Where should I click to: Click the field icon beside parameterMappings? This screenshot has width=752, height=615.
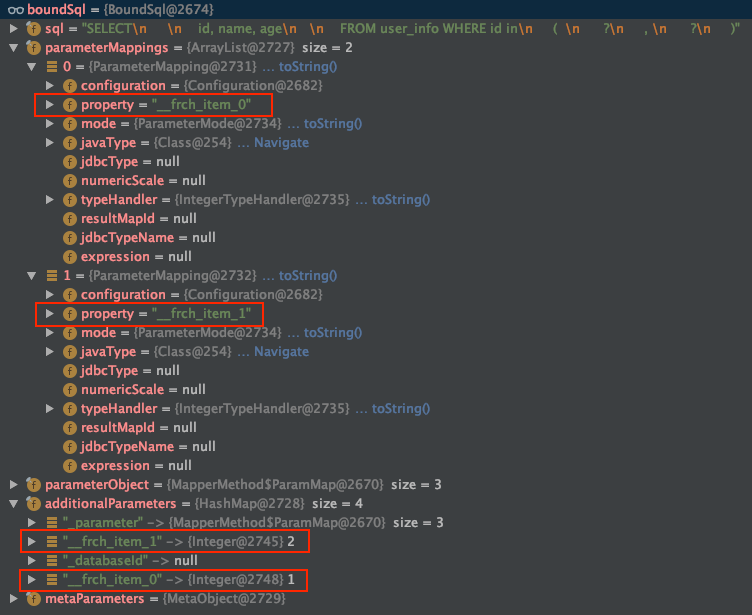point(33,47)
